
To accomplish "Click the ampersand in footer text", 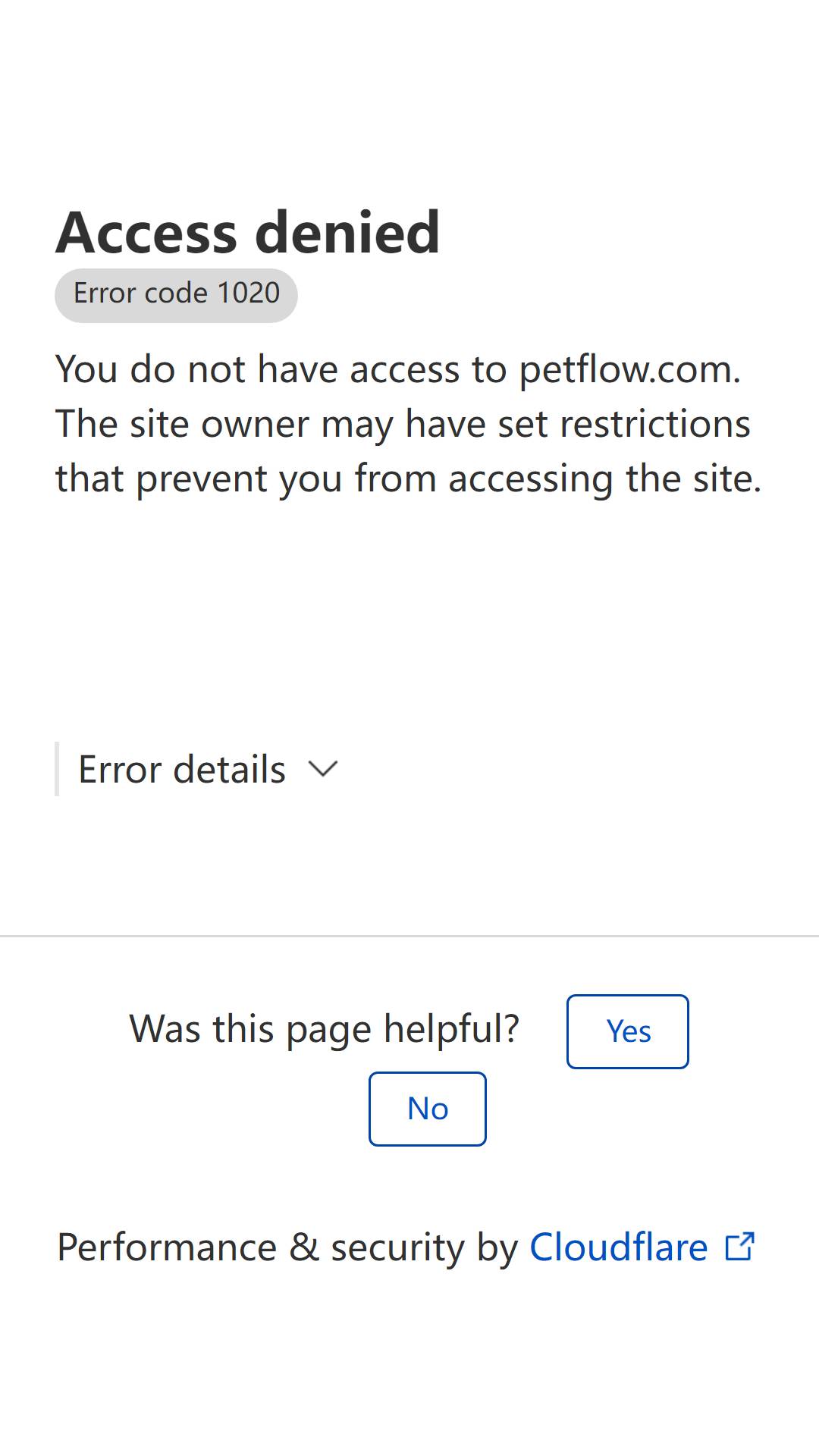I will tap(304, 1247).
